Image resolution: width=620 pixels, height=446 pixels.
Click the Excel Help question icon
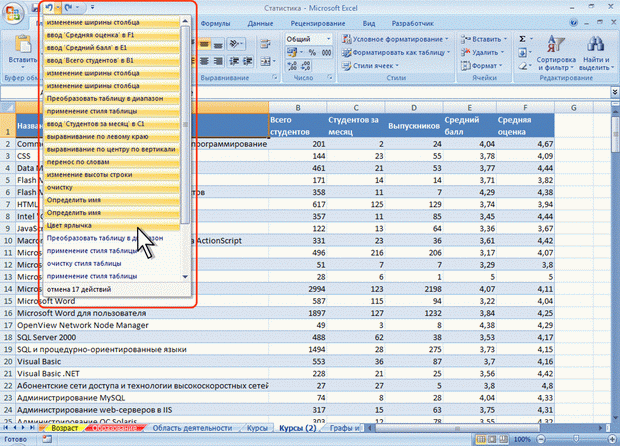point(573,23)
